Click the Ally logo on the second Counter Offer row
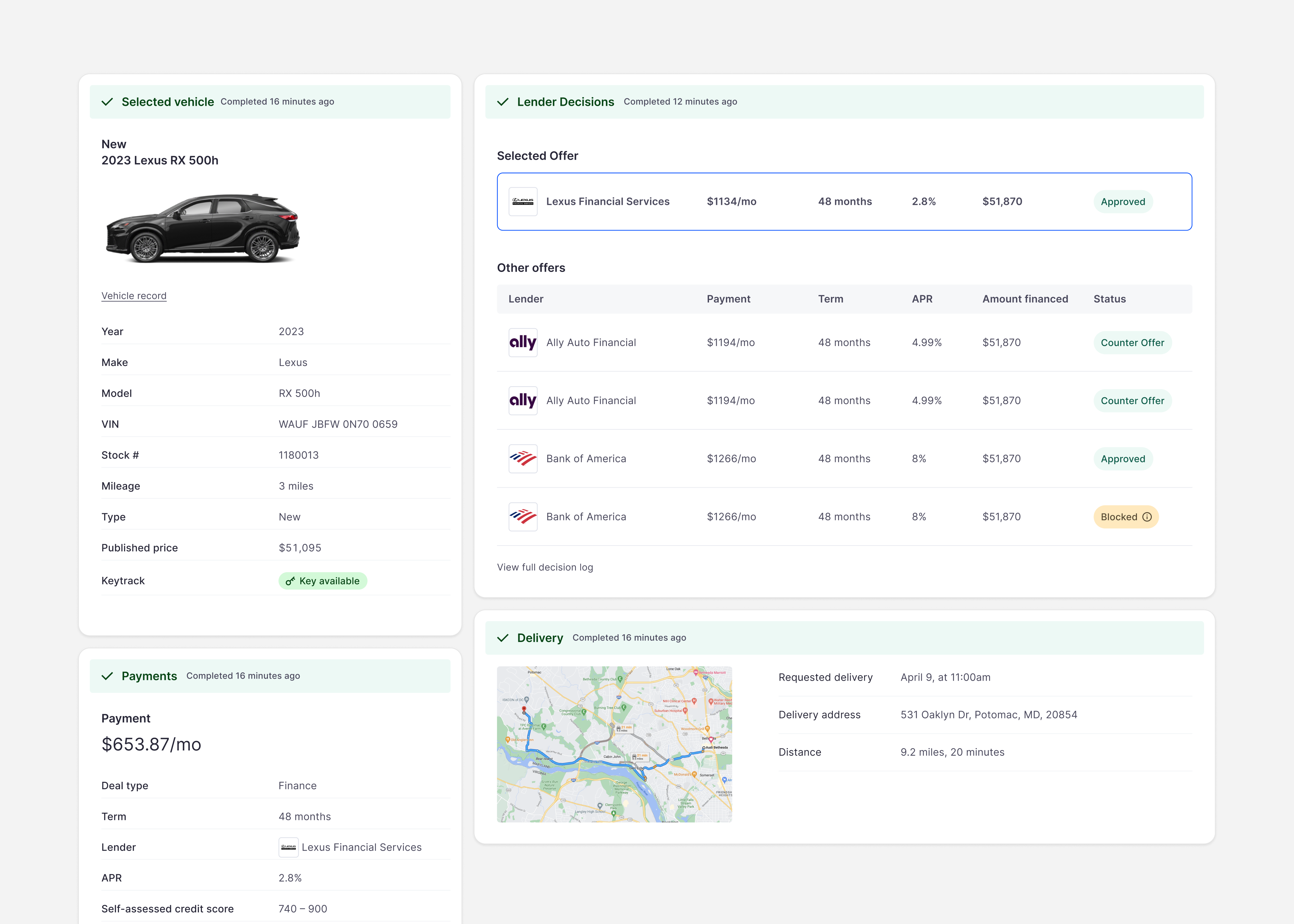This screenshot has width=1294, height=924. [x=523, y=400]
